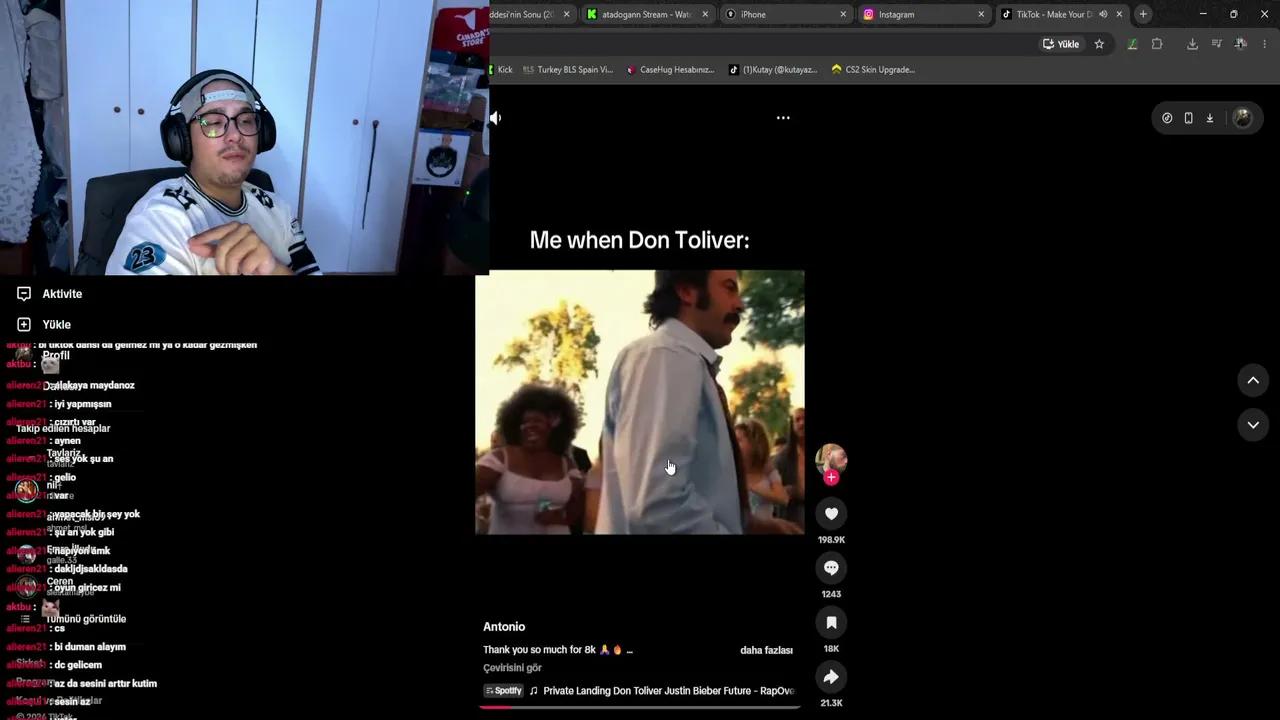Close the Instagram browser tab
Viewport: 1280px width, 720px height.
[981, 14]
